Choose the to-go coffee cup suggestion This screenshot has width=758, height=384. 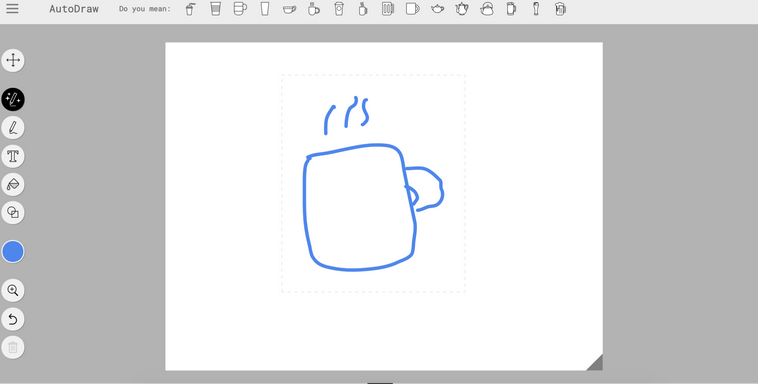point(339,9)
